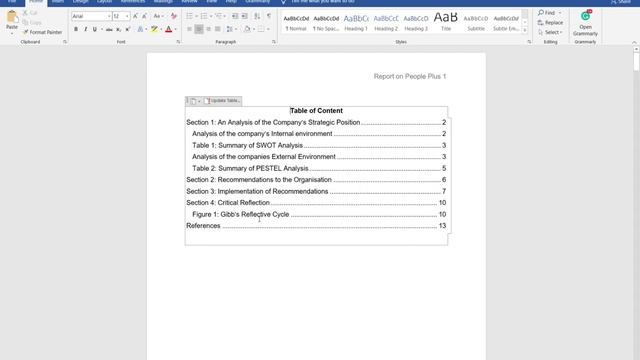Apply the Heading 1 style
640x360 pixels.
(356, 23)
